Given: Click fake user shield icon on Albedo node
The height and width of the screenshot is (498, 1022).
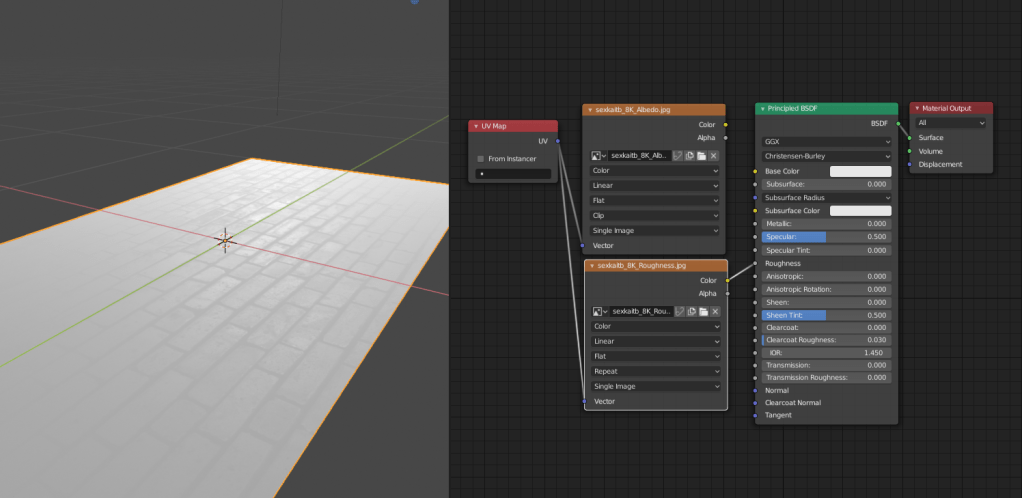Looking at the screenshot, I should 678,156.
